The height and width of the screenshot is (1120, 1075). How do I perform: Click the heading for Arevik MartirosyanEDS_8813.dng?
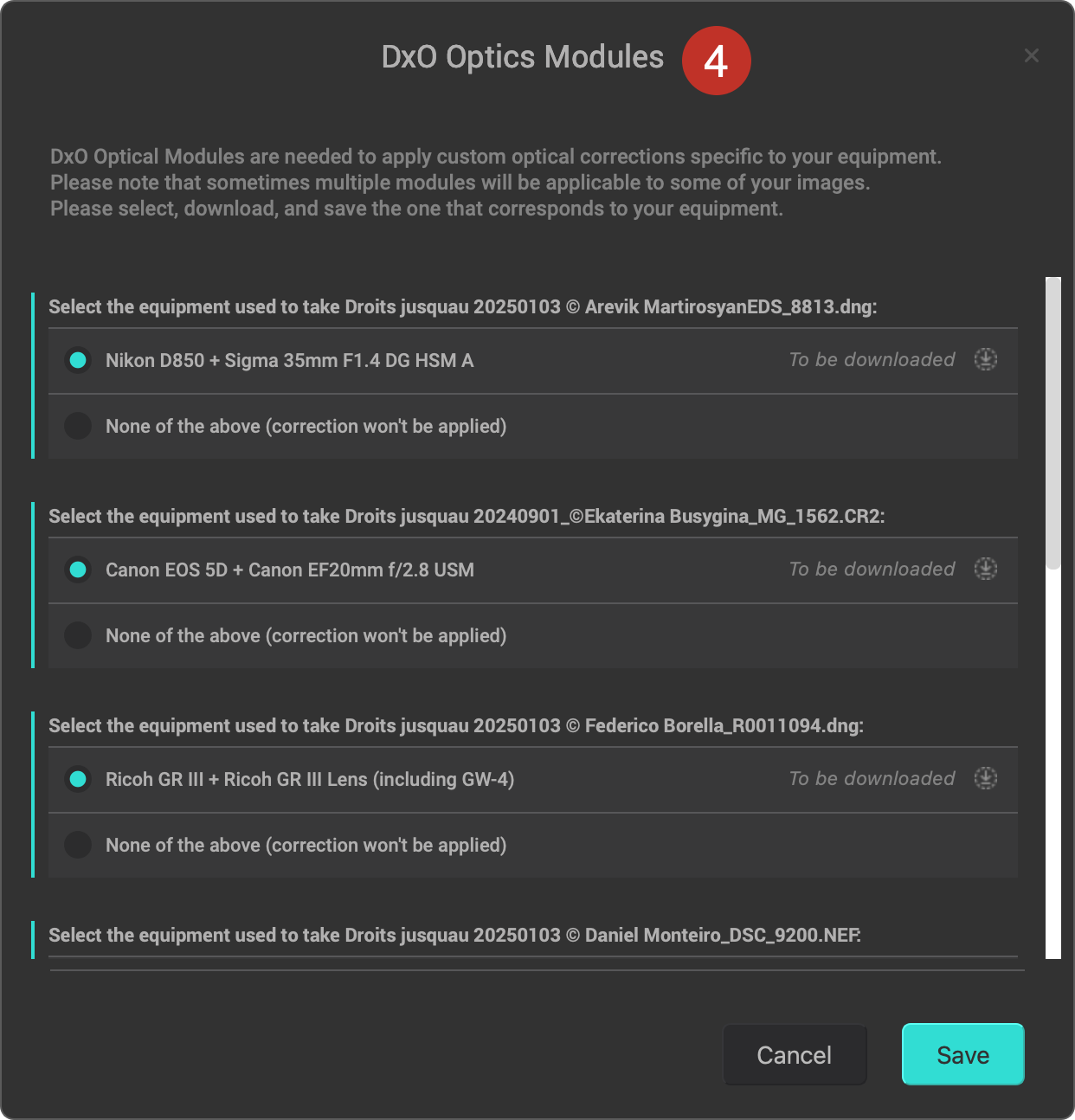(463, 306)
